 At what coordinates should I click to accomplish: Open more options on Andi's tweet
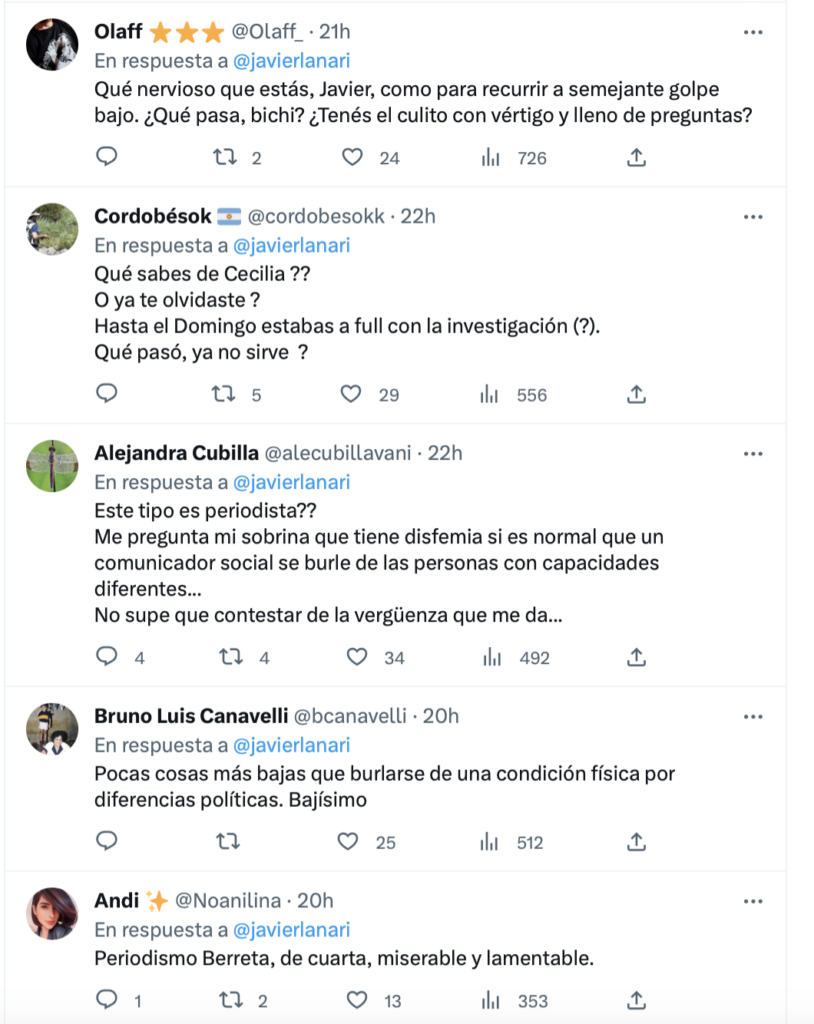coord(753,901)
